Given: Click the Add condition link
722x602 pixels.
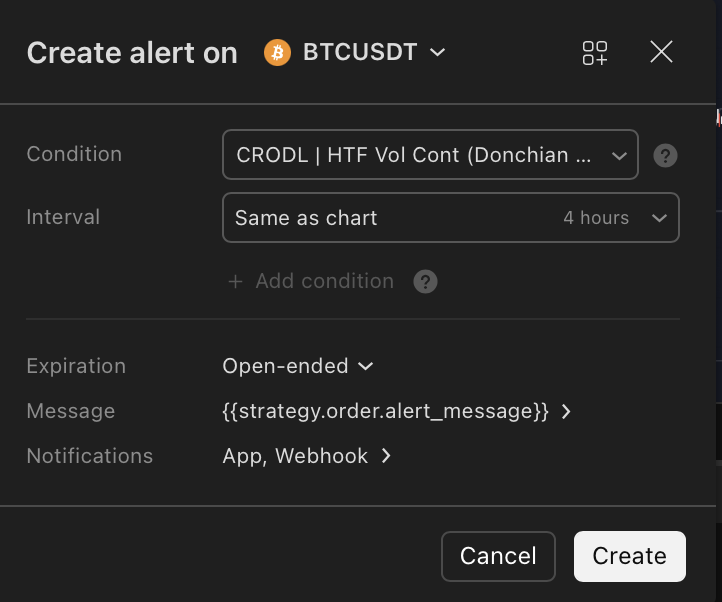Looking at the screenshot, I should (x=325, y=281).
